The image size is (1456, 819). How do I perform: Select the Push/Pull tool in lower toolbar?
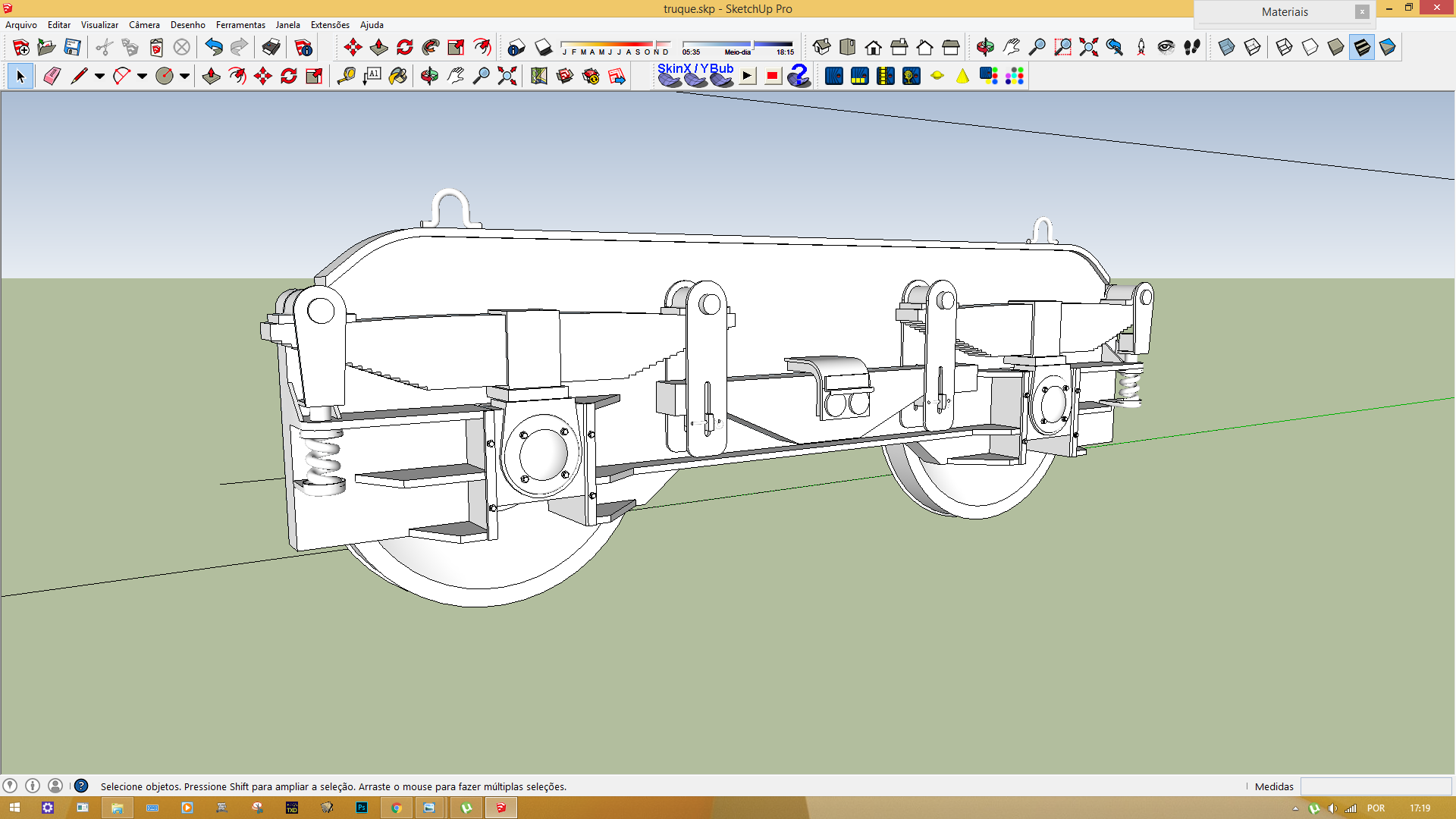click(212, 76)
